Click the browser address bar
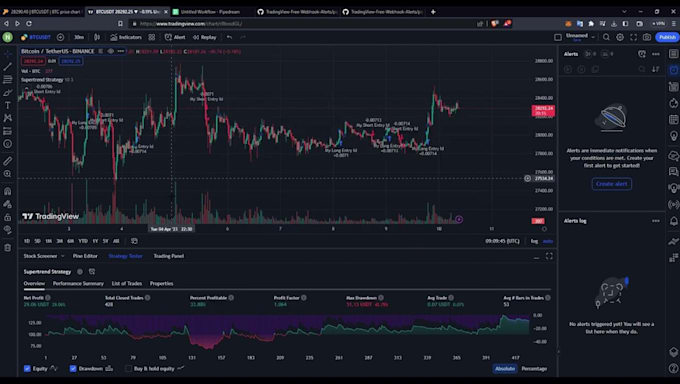 tap(304, 23)
